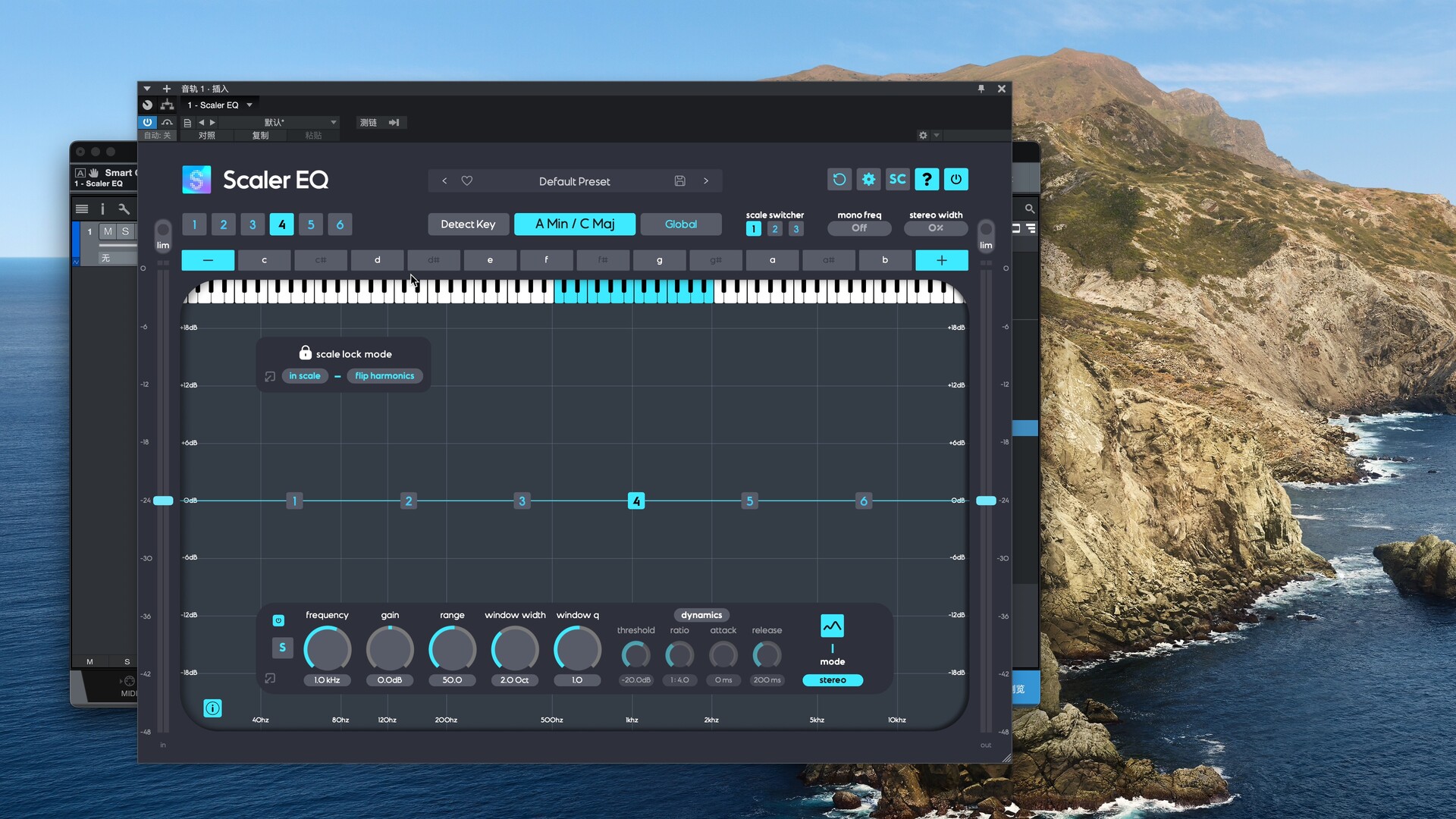Click the info i icon in DAW window
The image size is (1456, 819).
point(102,209)
